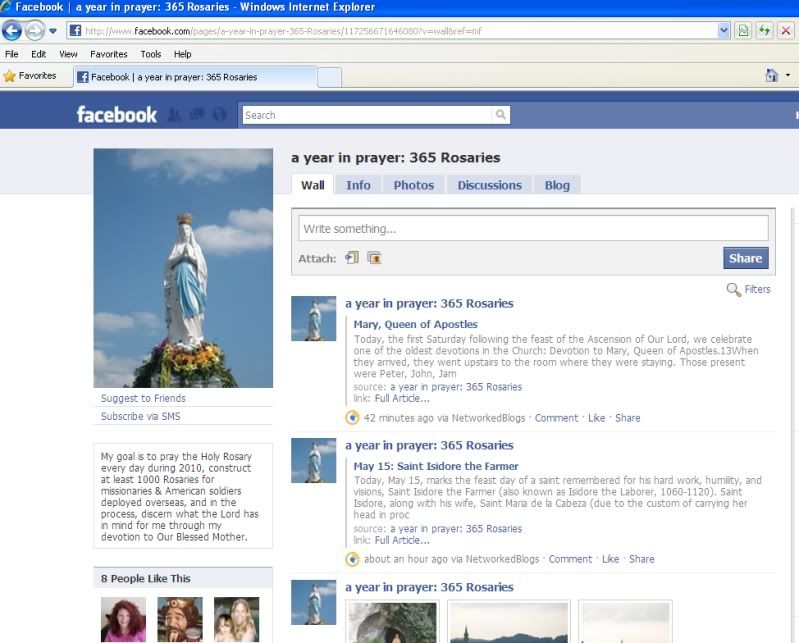
Task: Click the attach link icon
Action: point(352,258)
